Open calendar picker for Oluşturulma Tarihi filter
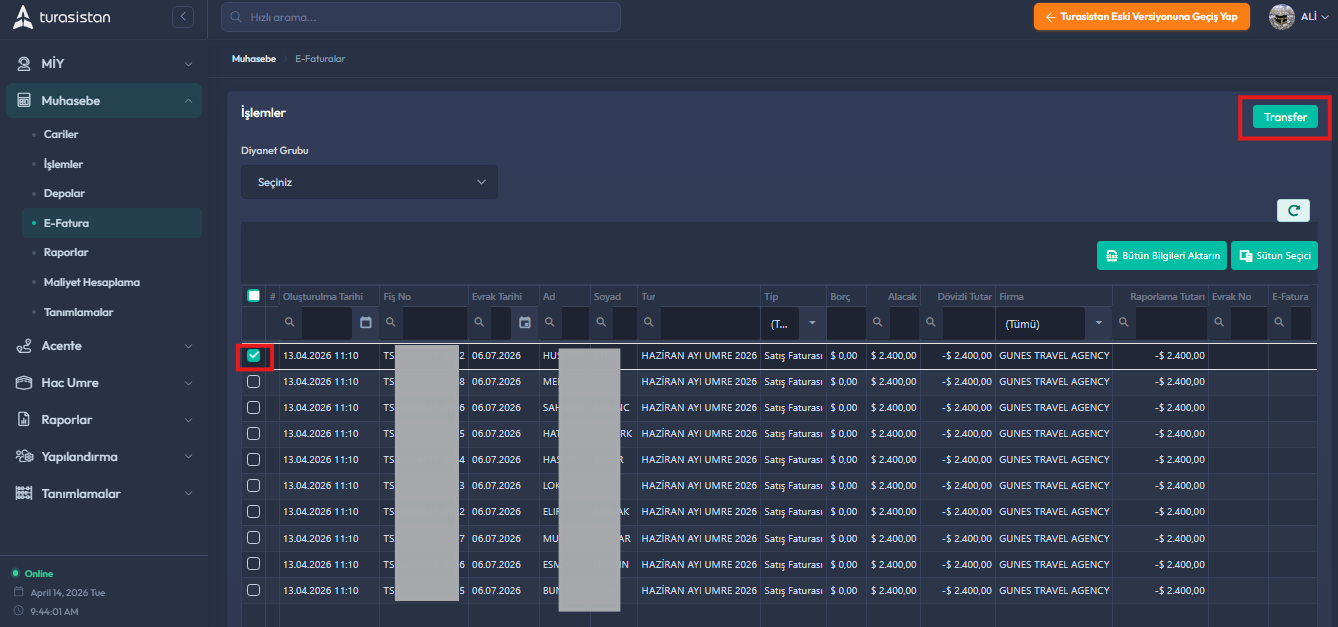This screenshot has width=1338, height=627. coord(365,323)
